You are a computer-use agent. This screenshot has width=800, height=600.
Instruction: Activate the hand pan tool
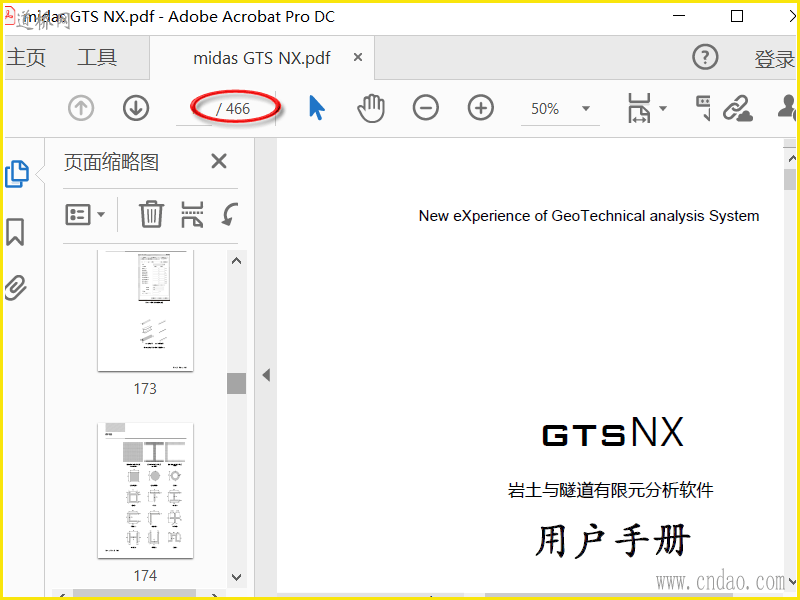tap(371, 108)
